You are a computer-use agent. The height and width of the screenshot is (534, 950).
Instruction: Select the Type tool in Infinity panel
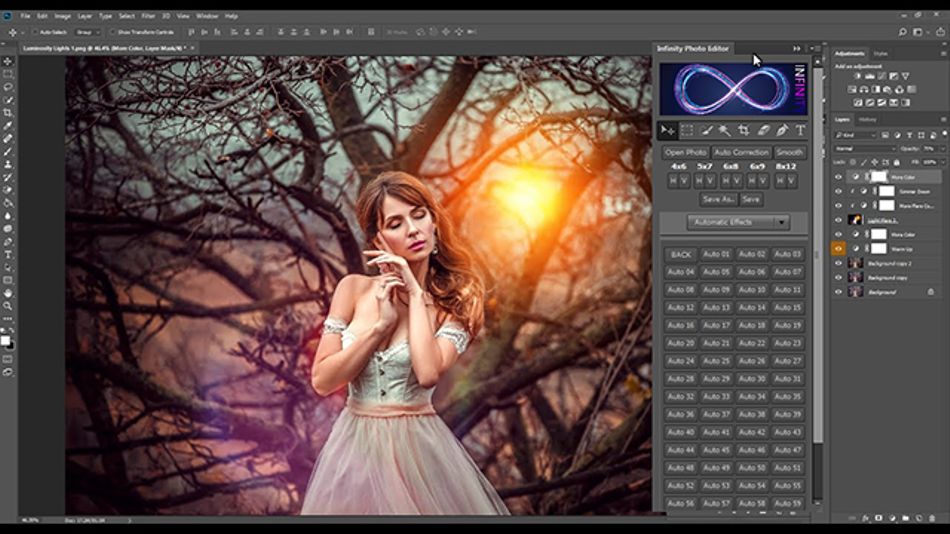[800, 131]
